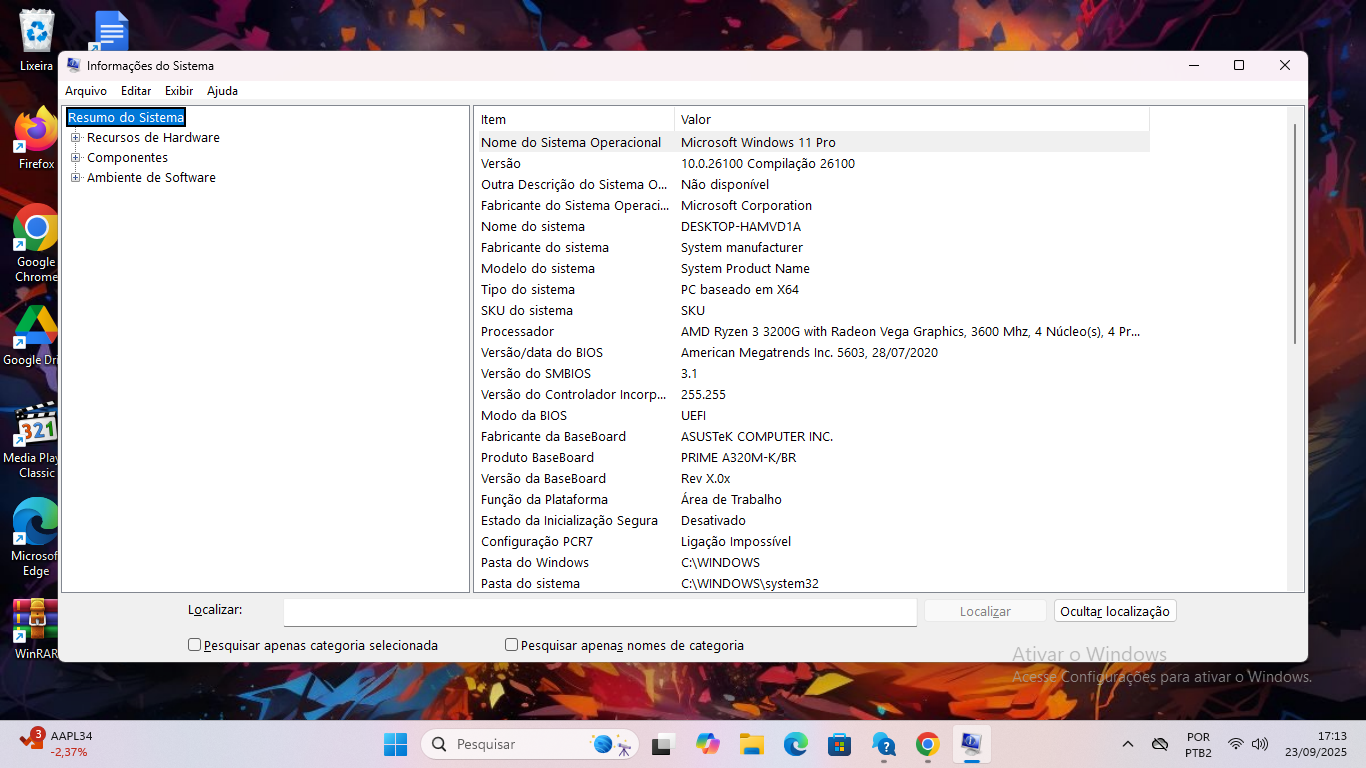Click the value 10.0.26100 Compilação 26100
Screen dimensions: 1366x768
point(768,164)
